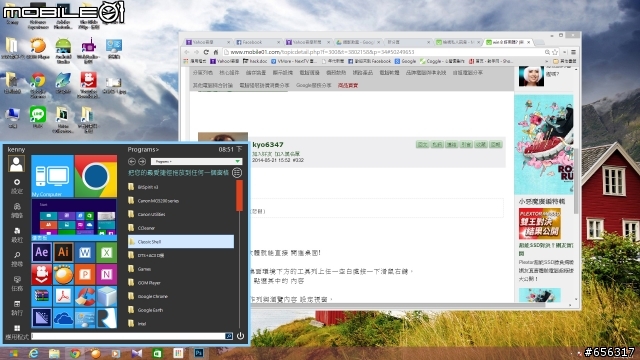Open the 應用程式 apps grid item
Viewport: 640px width, 360px height.
click(x=17, y=332)
